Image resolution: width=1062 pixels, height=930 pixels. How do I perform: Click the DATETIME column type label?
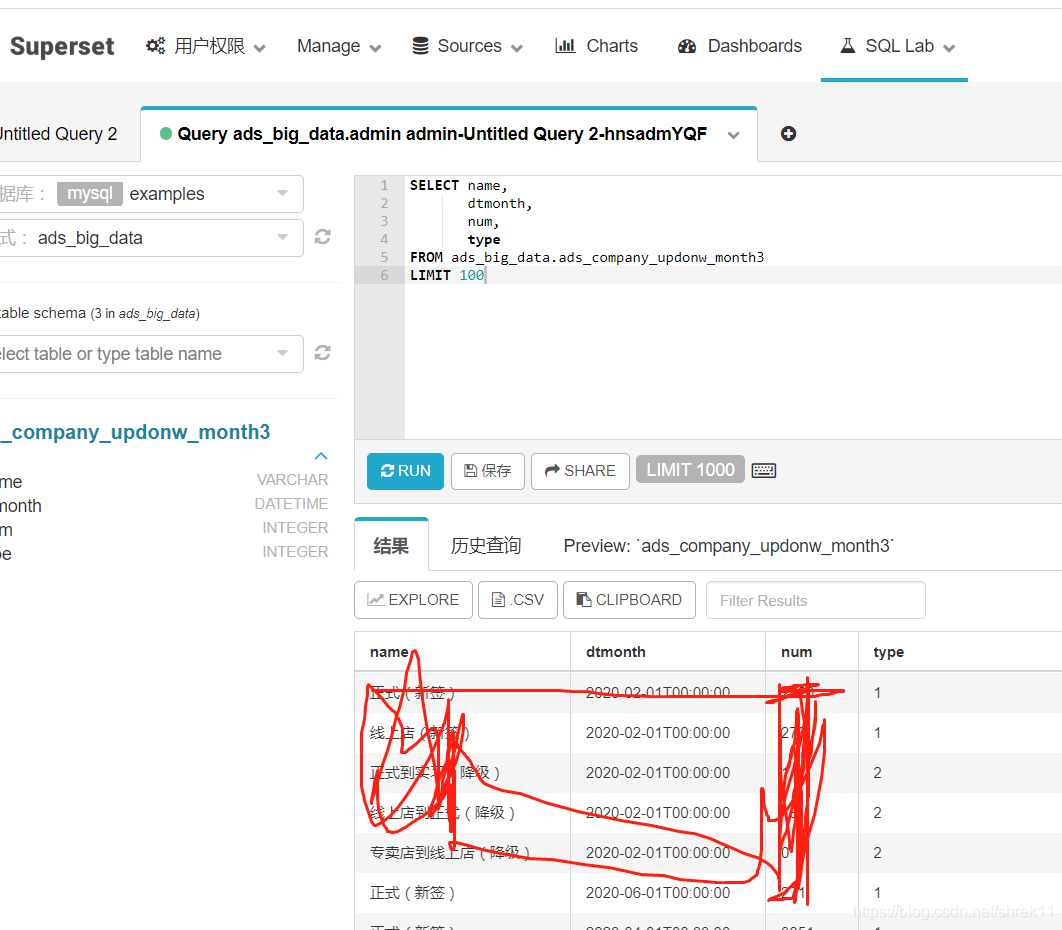tap(291, 504)
